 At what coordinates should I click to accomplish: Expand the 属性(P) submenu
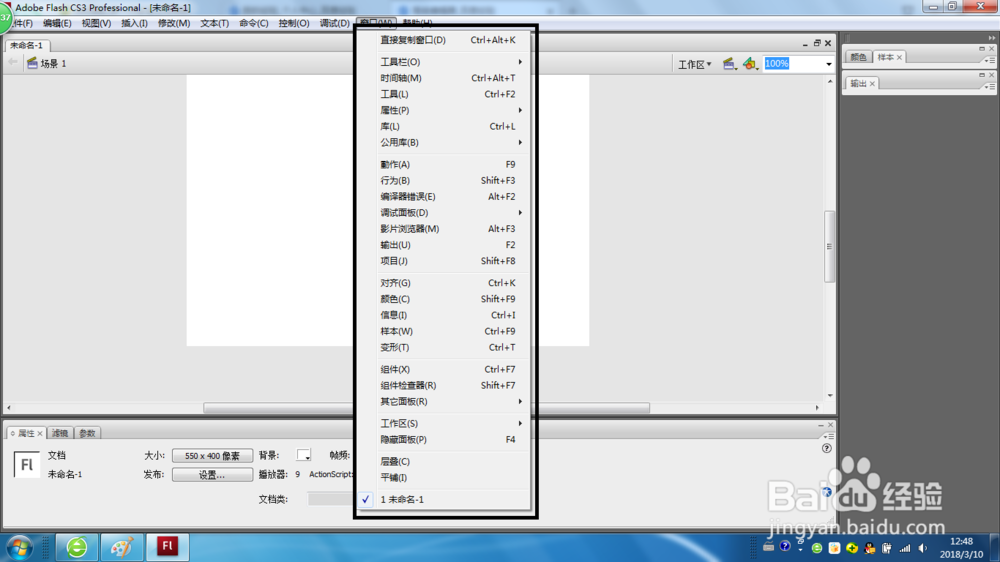pos(444,110)
